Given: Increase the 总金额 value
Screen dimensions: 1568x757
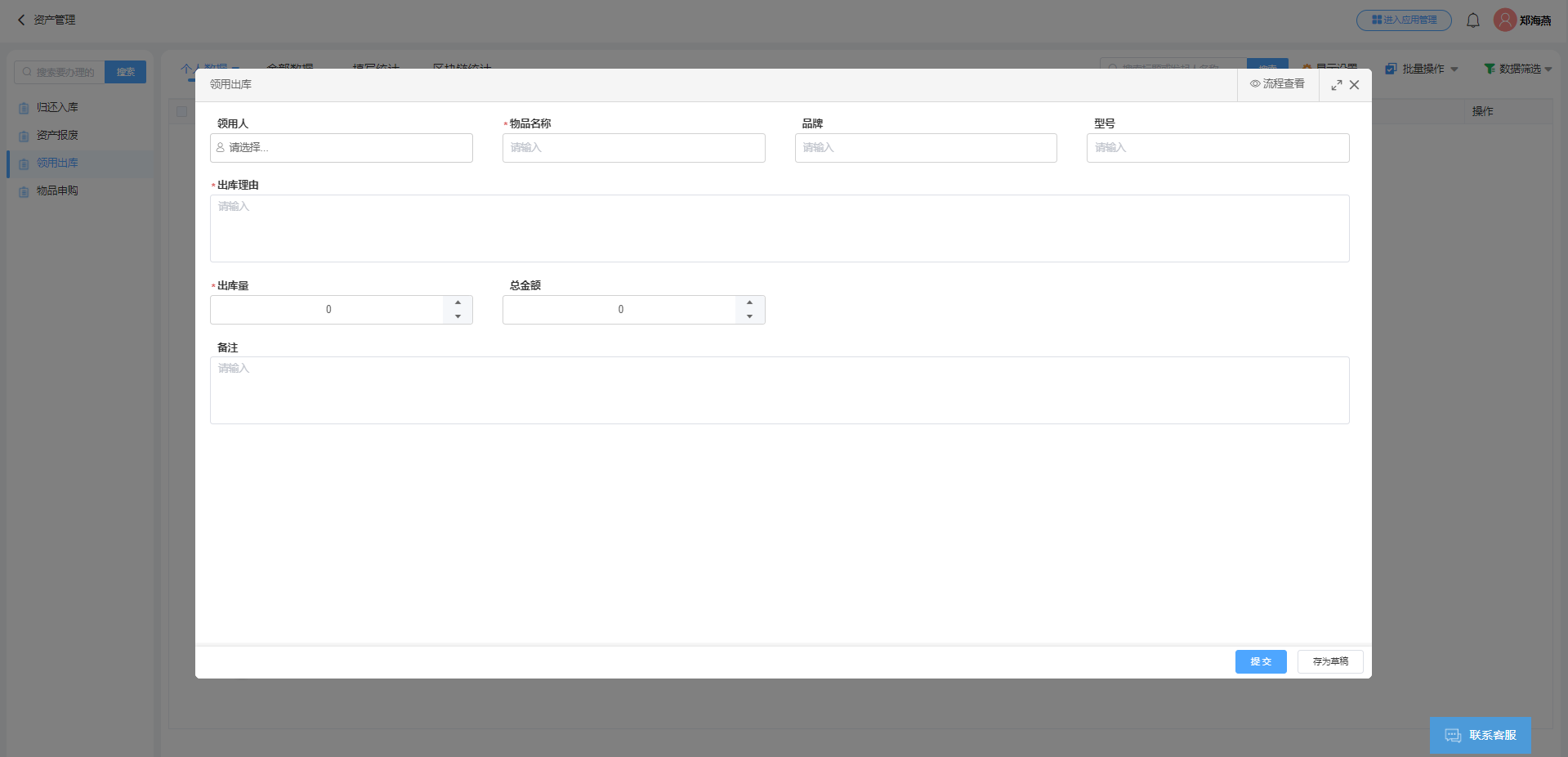Looking at the screenshot, I should tap(749, 302).
